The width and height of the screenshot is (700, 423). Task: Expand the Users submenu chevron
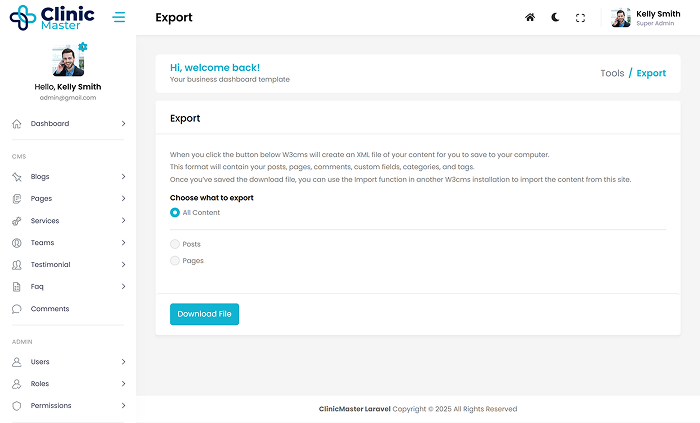coord(123,362)
